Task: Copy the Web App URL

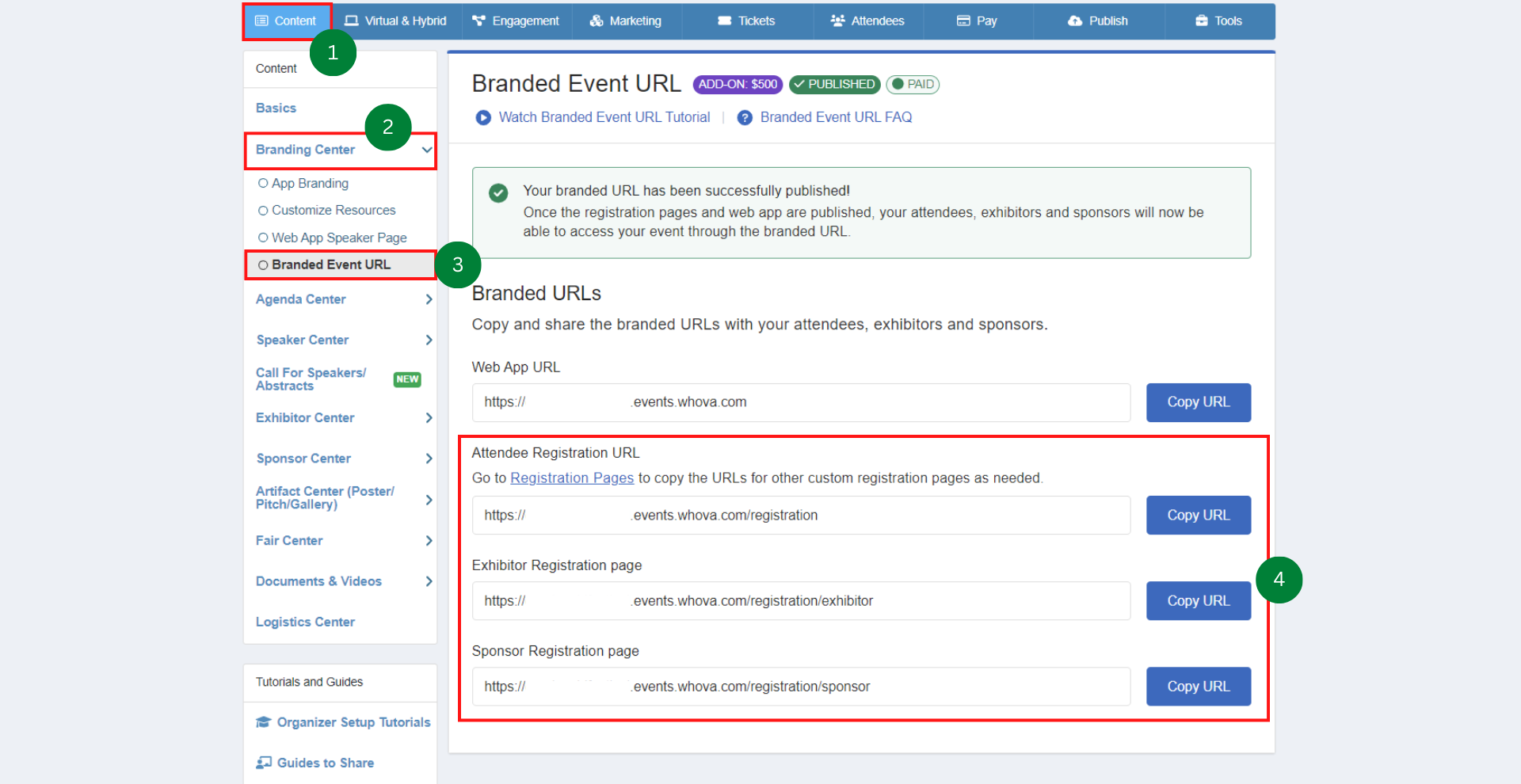Action: pyautogui.click(x=1198, y=402)
